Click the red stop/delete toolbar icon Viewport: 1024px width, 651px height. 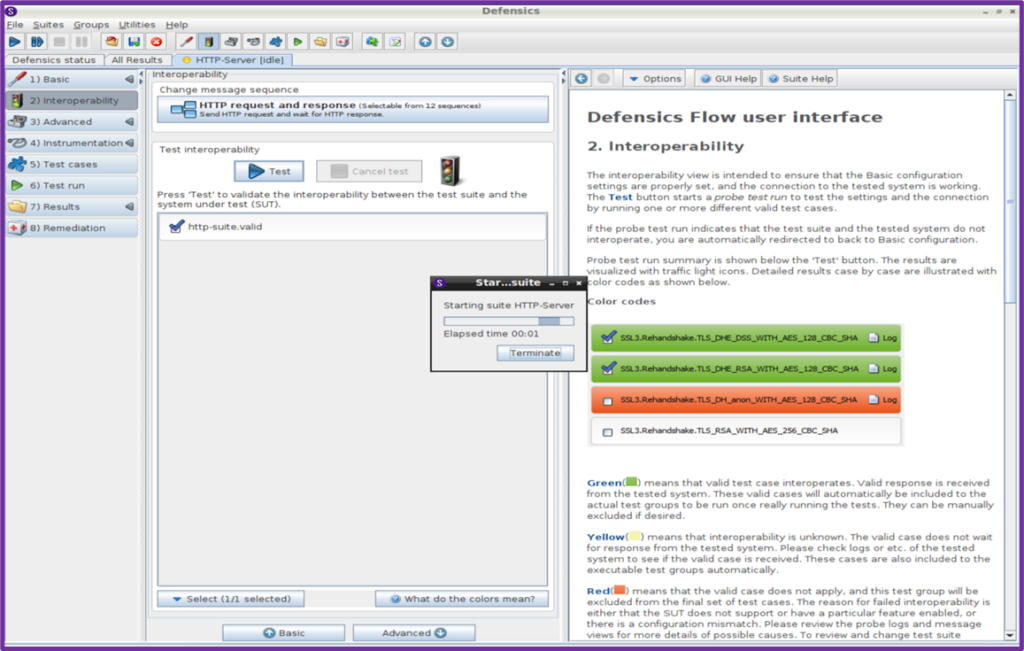pyautogui.click(x=156, y=42)
